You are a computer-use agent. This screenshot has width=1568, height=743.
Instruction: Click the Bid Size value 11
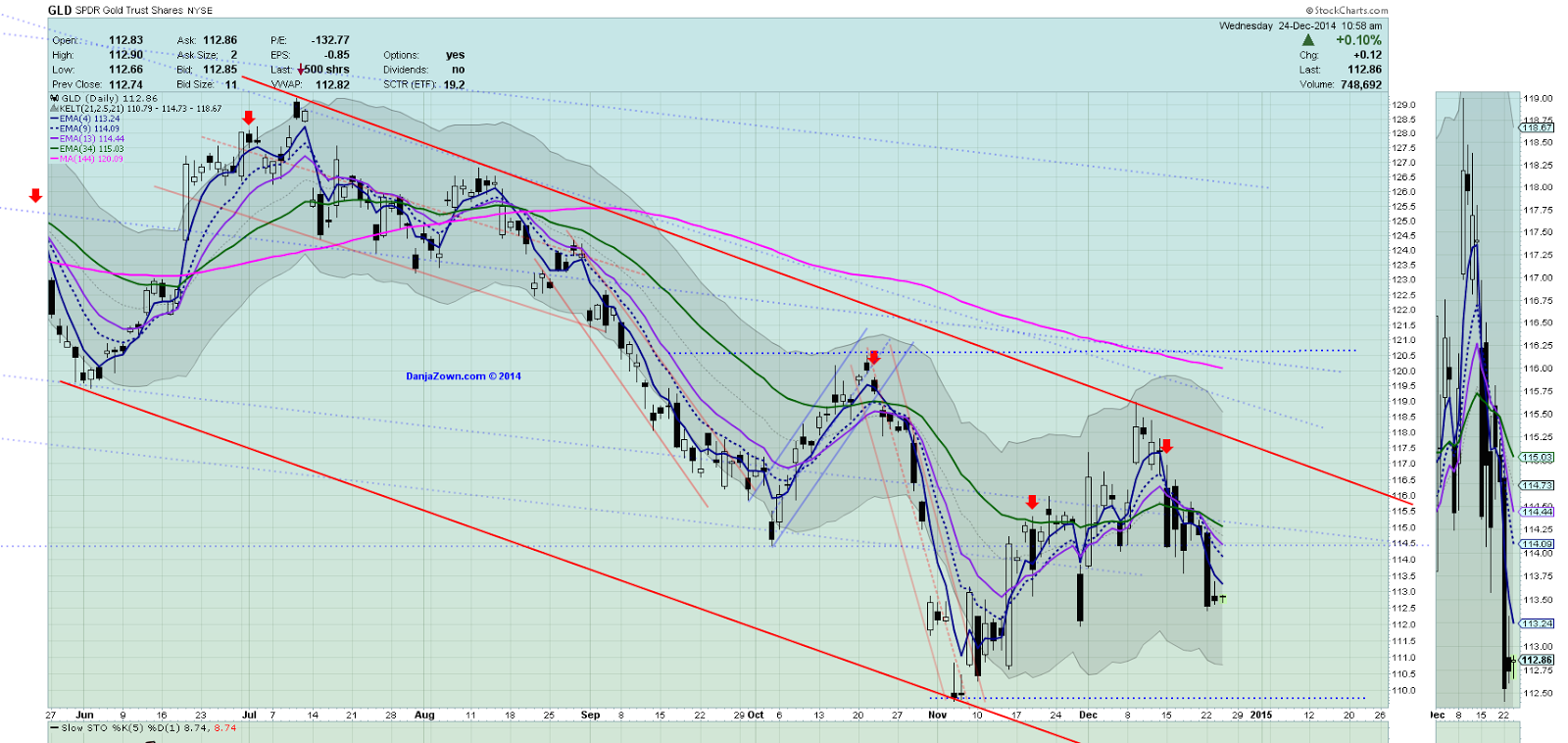pyautogui.click(x=231, y=84)
